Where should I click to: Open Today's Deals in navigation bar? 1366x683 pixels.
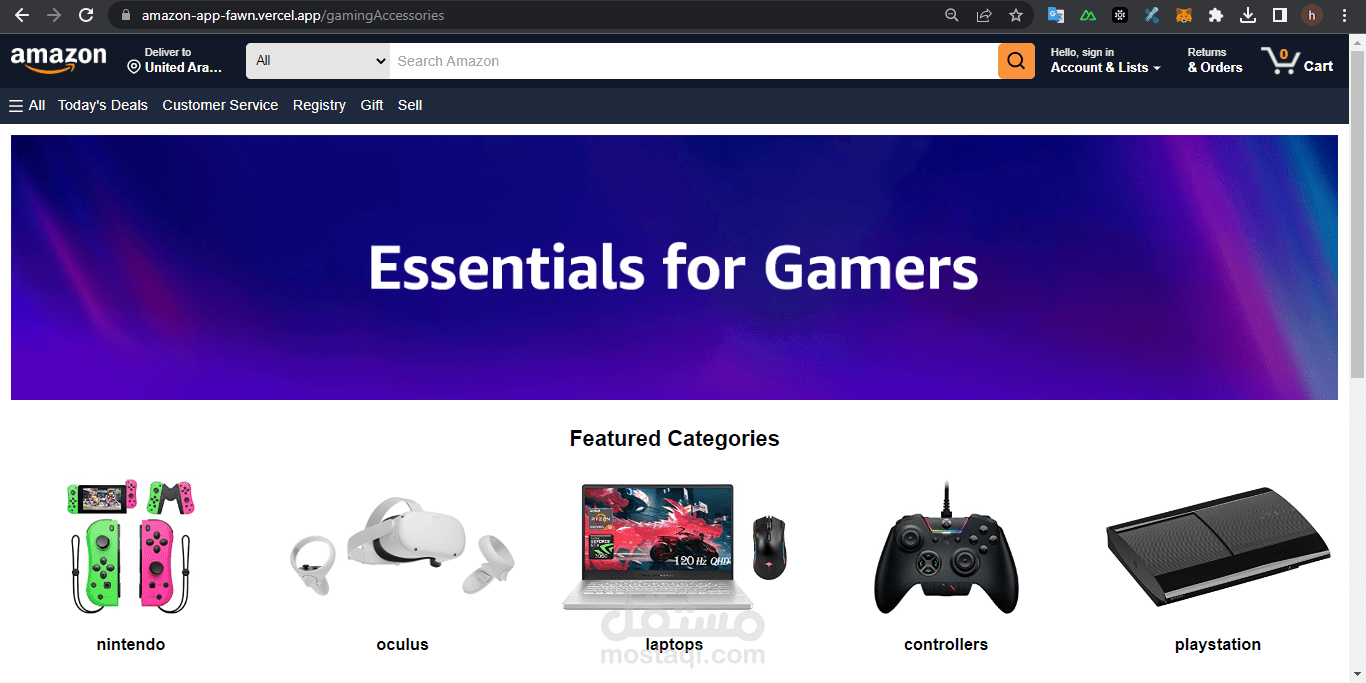click(x=103, y=105)
